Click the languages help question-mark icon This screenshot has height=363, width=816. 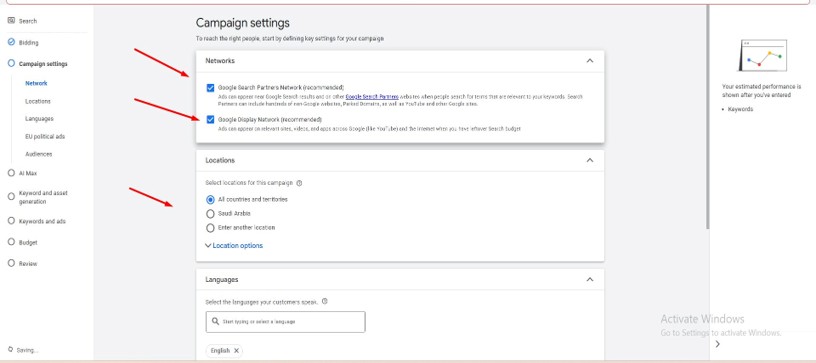click(325, 301)
